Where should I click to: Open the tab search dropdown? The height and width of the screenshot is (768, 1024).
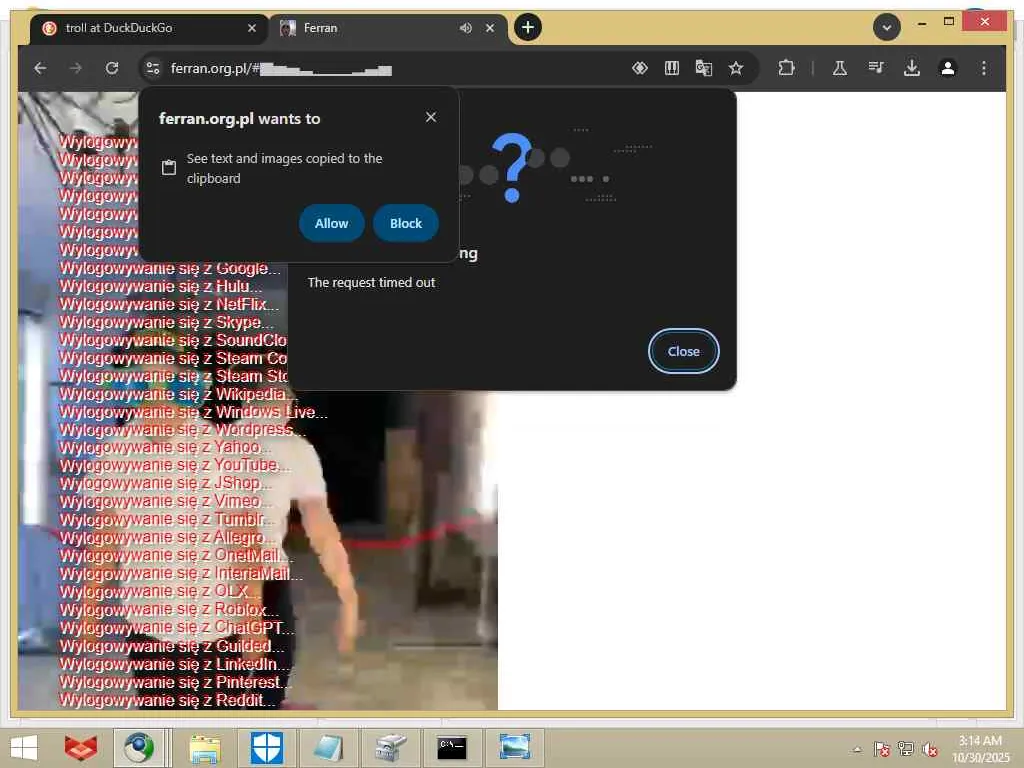886,27
